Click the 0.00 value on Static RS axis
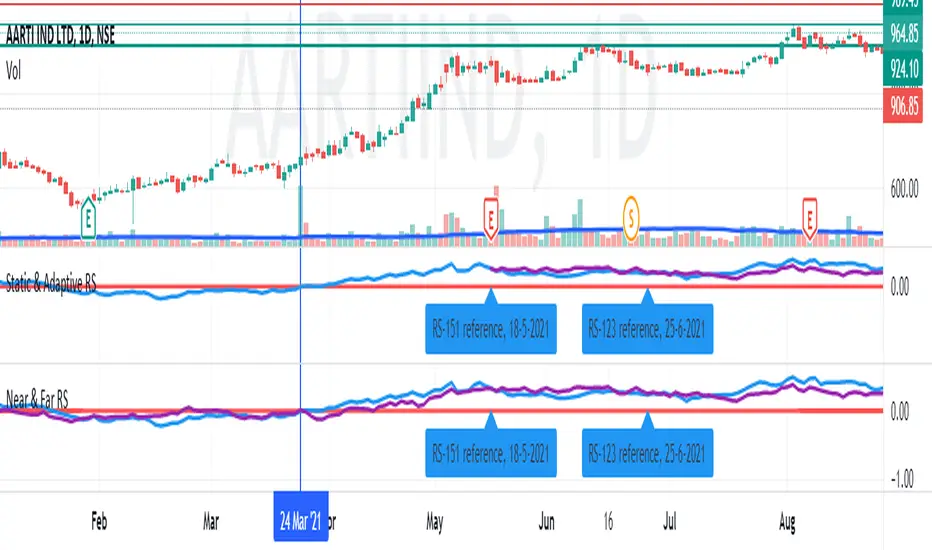This screenshot has width=932, height=550. (x=899, y=287)
